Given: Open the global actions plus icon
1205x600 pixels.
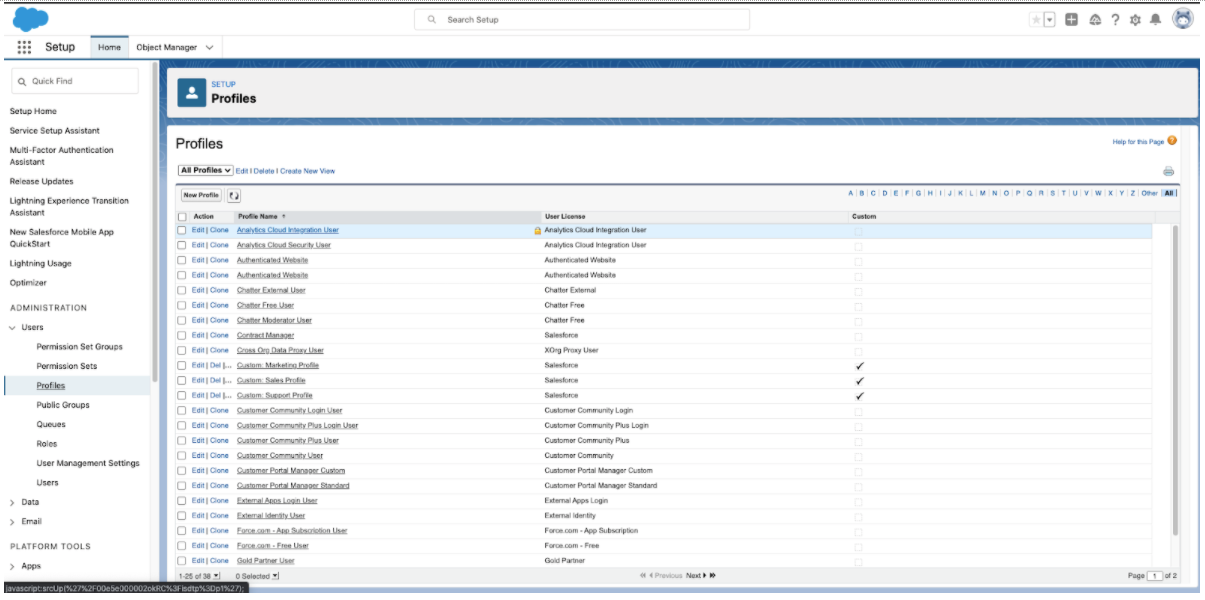Looking at the screenshot, I should (x=1072, y=20).
